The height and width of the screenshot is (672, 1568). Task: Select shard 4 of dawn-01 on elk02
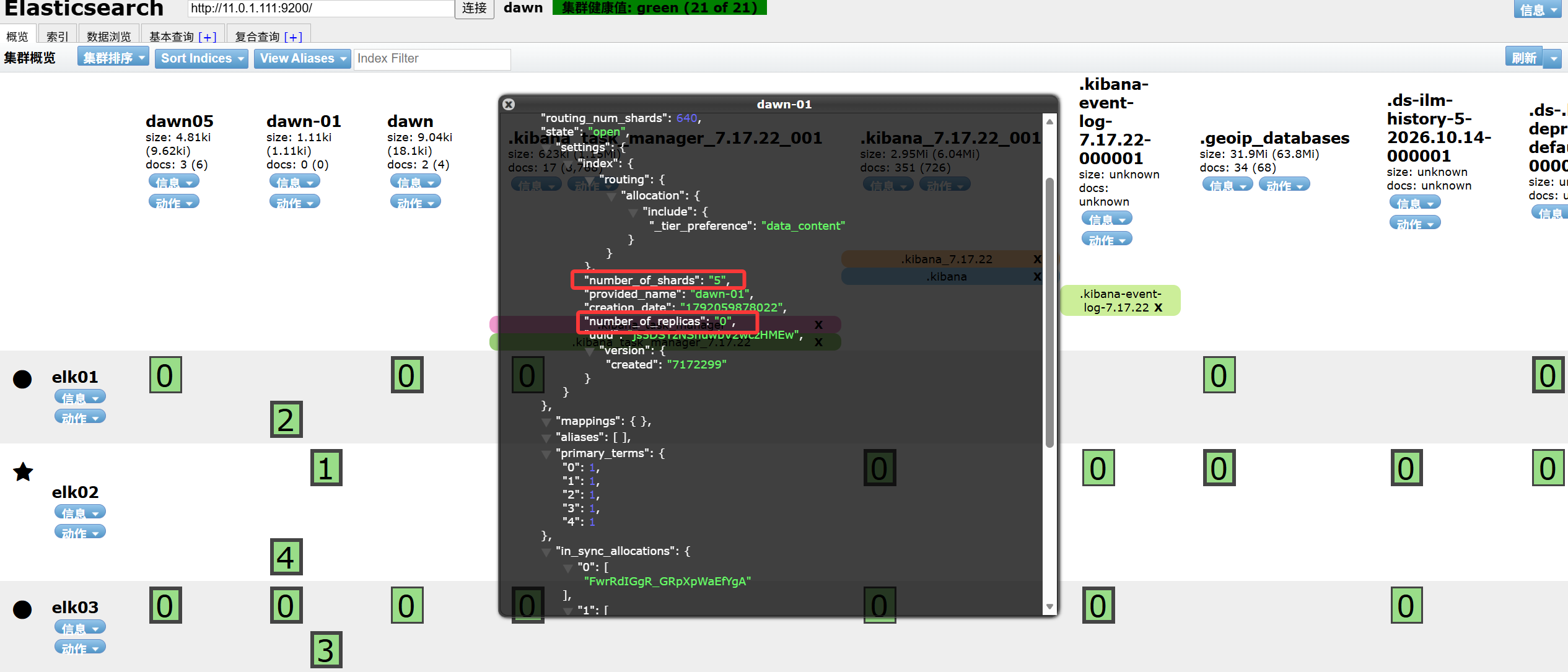coord(286,557)
